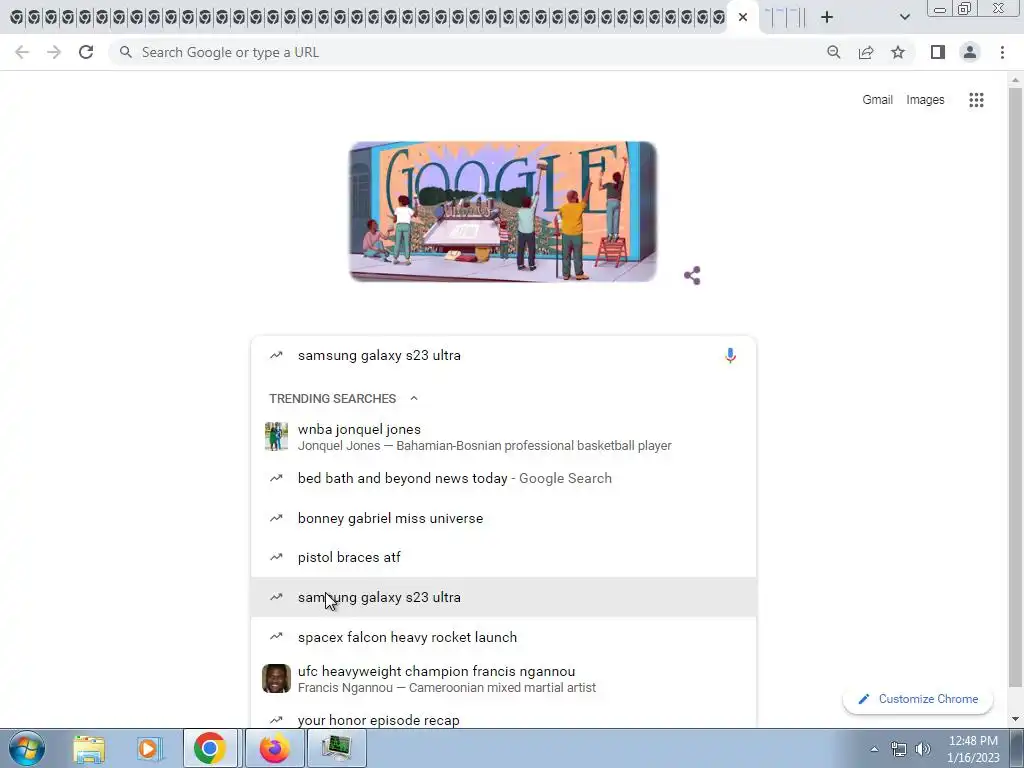
Task: Click Francis Ngannou thumbnail image
Action: click(276, 679)
